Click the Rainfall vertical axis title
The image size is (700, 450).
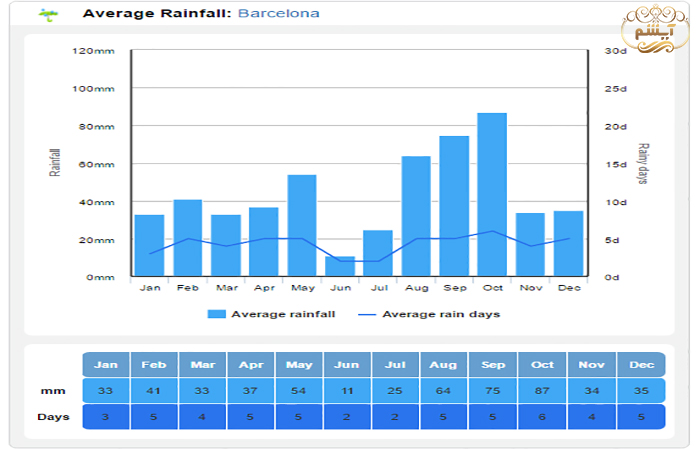(54, 162)
